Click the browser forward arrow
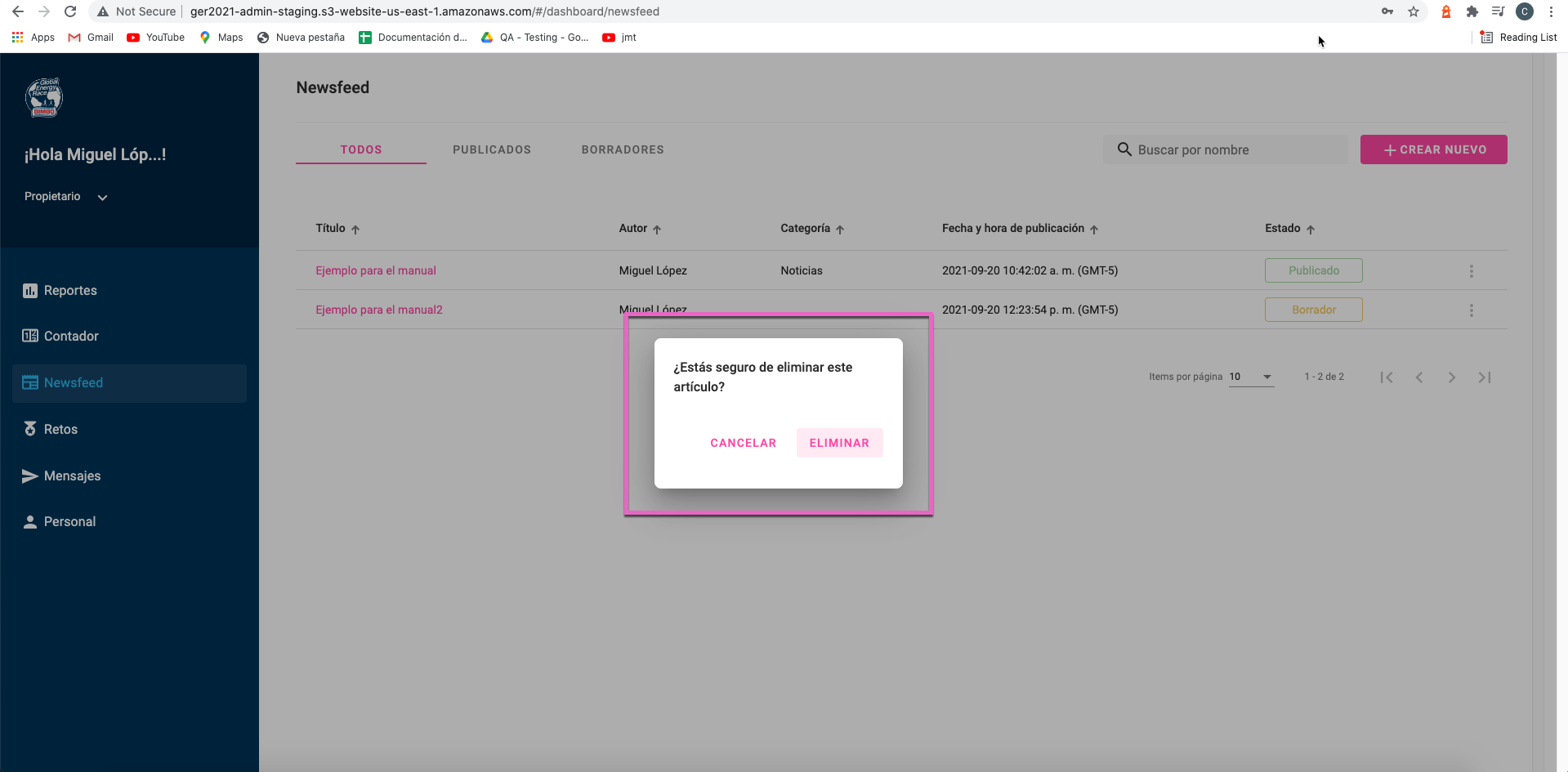Screen dimensions: 1568x772 (44, 11)
